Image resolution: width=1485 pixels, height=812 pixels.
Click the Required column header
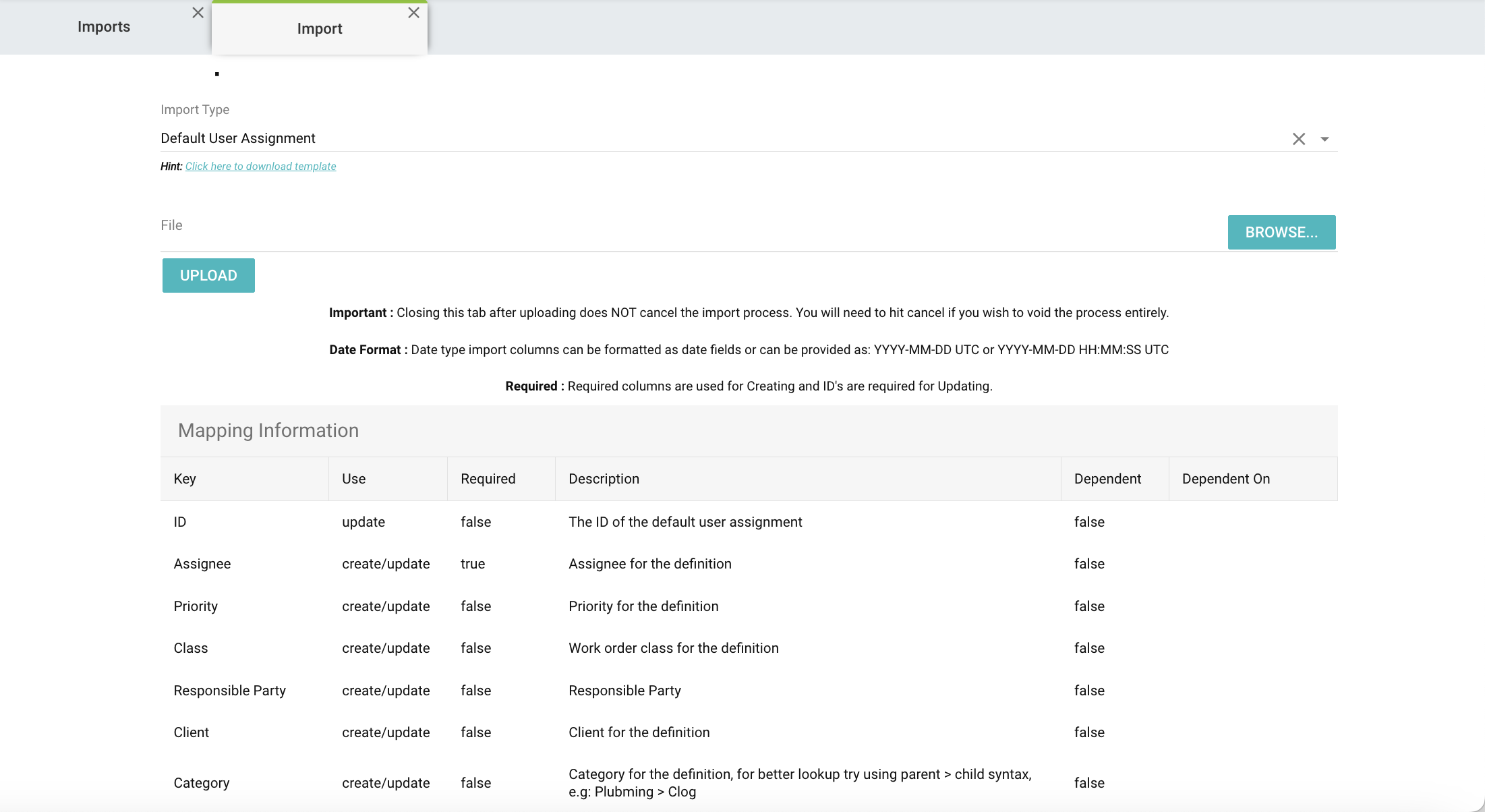coord(488,479)
